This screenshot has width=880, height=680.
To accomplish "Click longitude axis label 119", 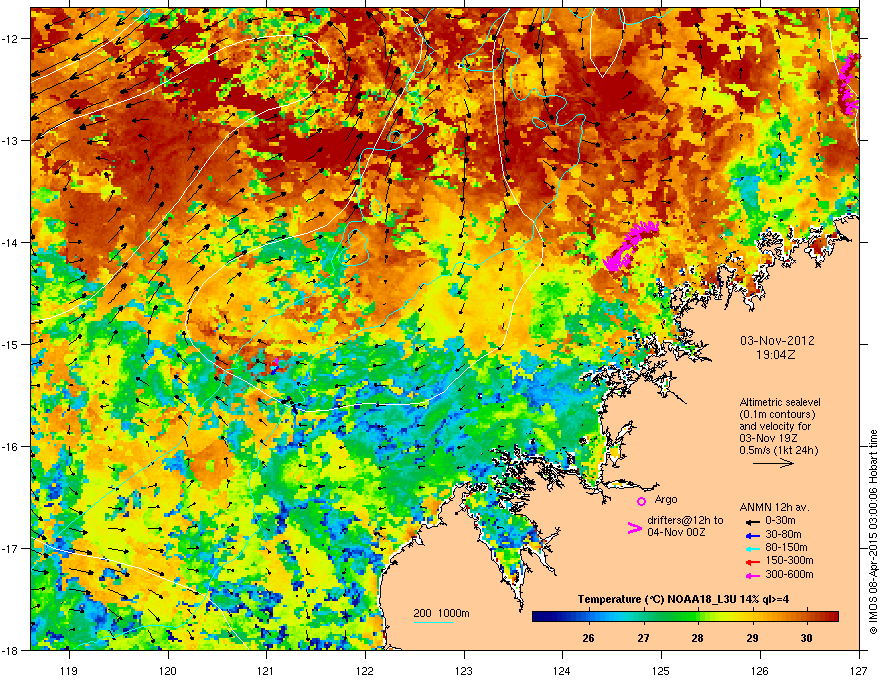I will 69,670.
